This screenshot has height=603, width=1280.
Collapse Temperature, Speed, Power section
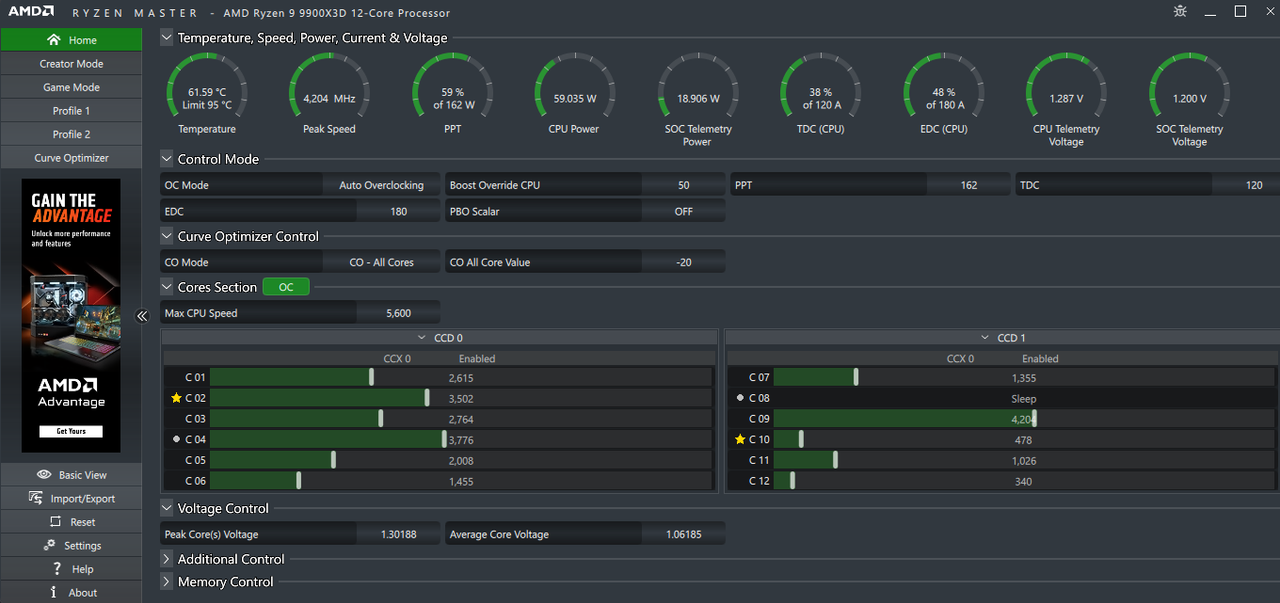[x=166, y=38]
